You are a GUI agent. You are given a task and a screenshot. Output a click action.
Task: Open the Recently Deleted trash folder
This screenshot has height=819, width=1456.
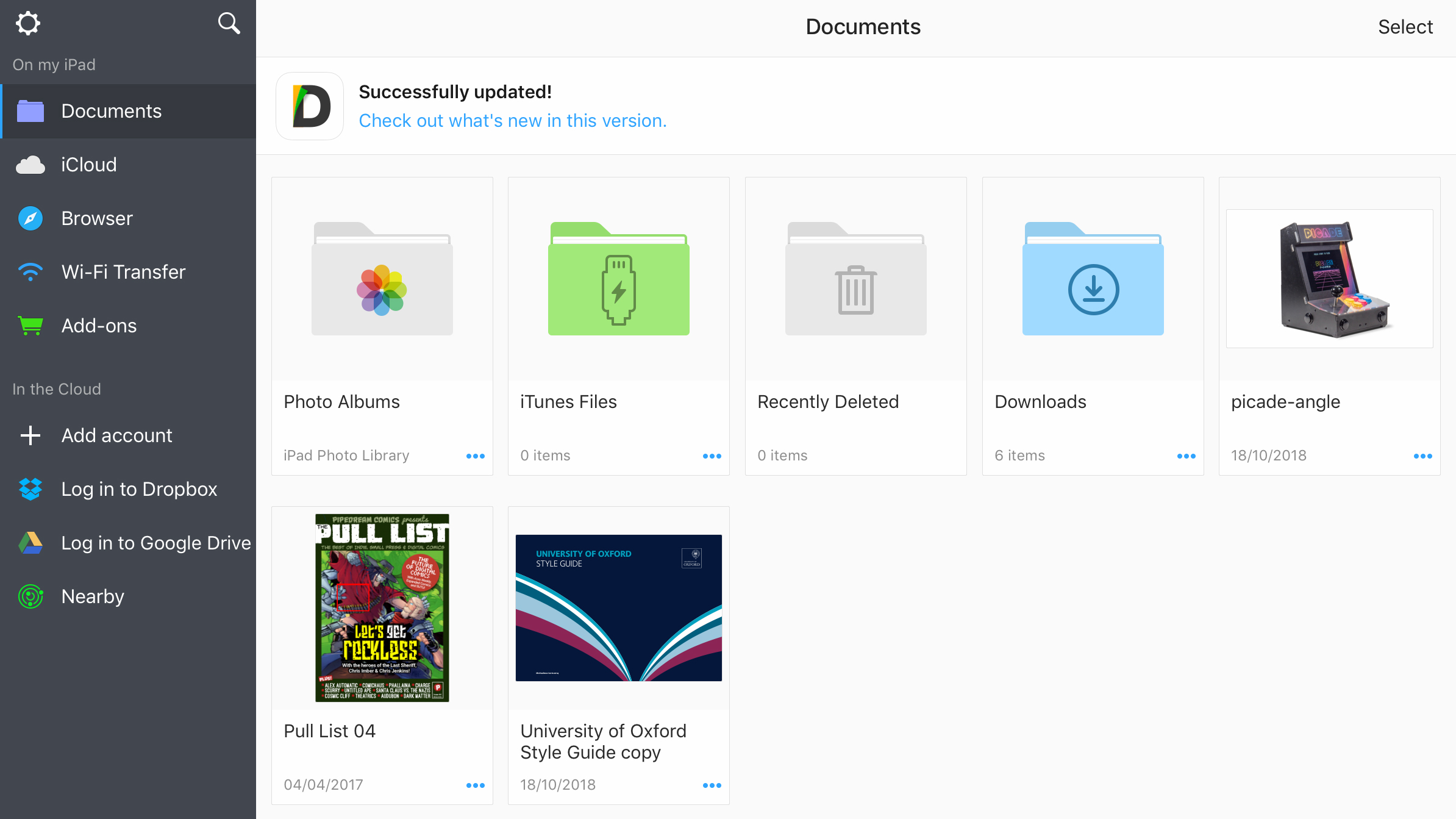click(x=856, y=279)
